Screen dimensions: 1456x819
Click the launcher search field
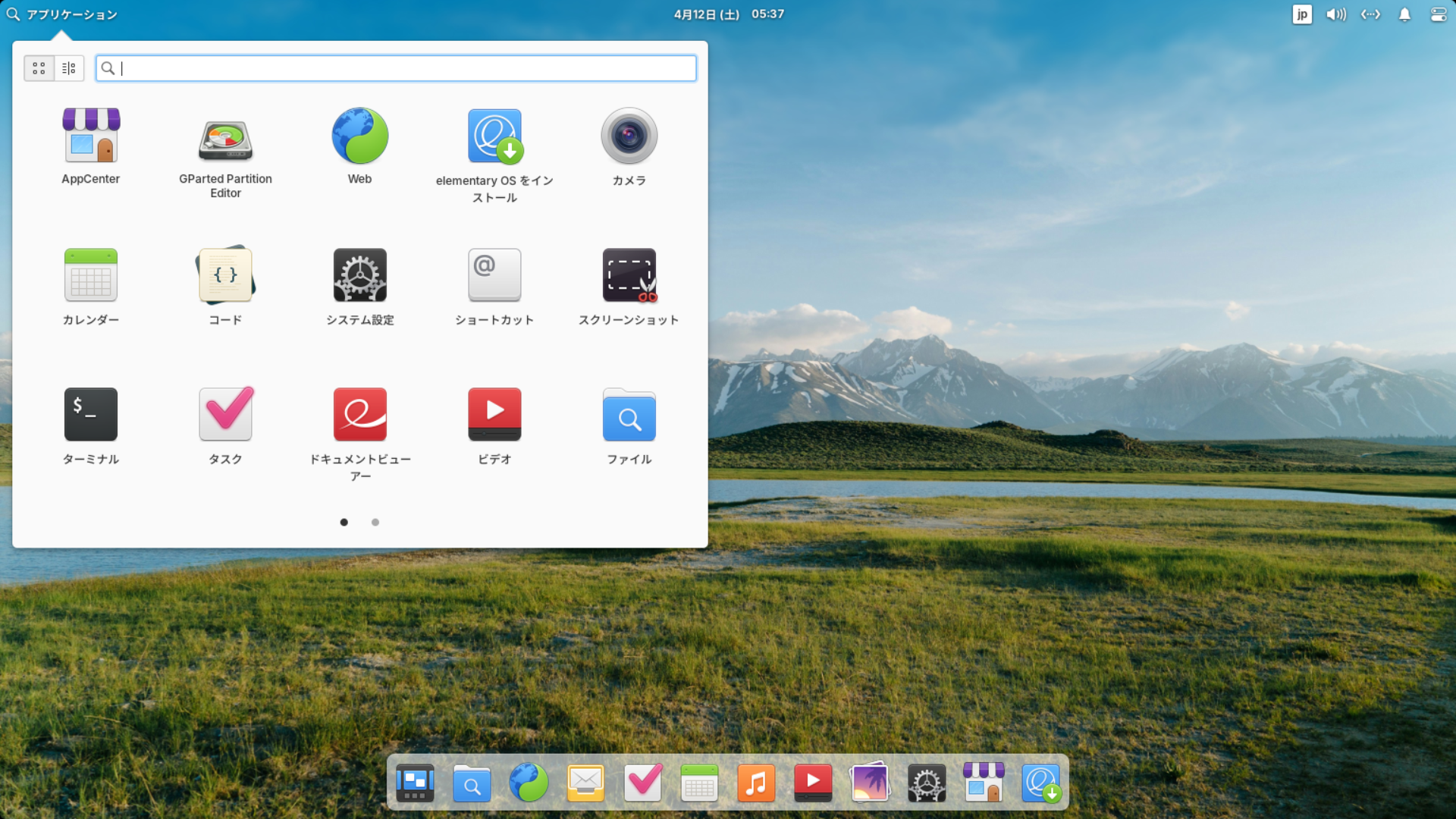396,68
